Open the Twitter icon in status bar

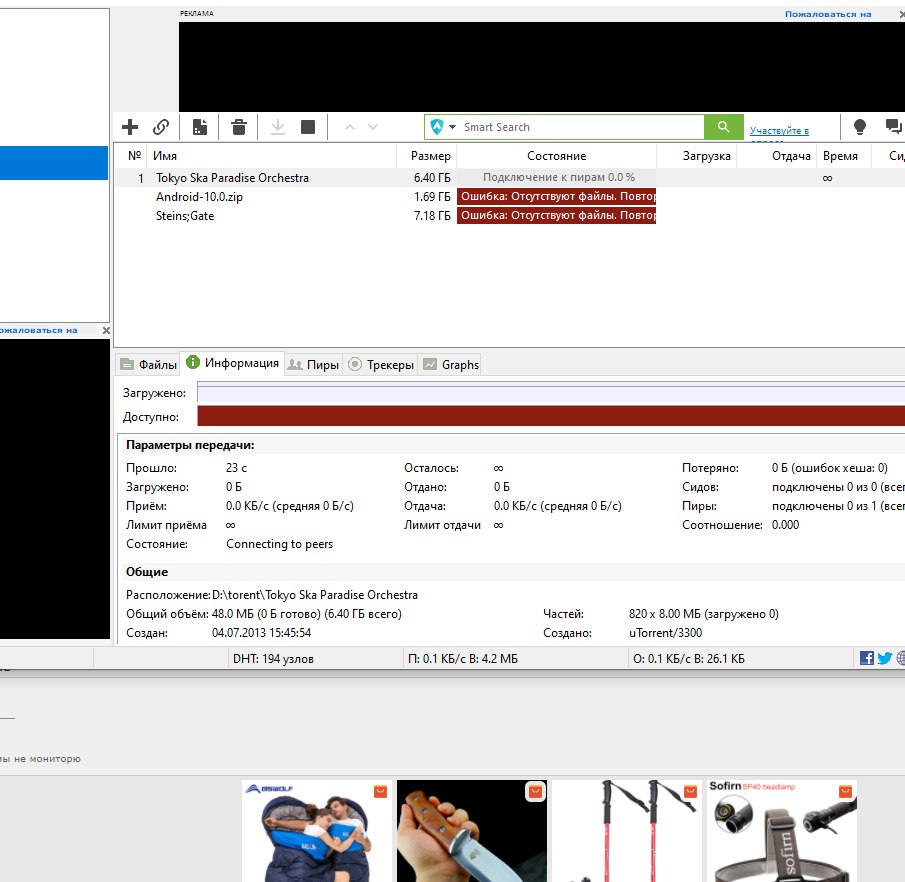(x=884, y=658)
